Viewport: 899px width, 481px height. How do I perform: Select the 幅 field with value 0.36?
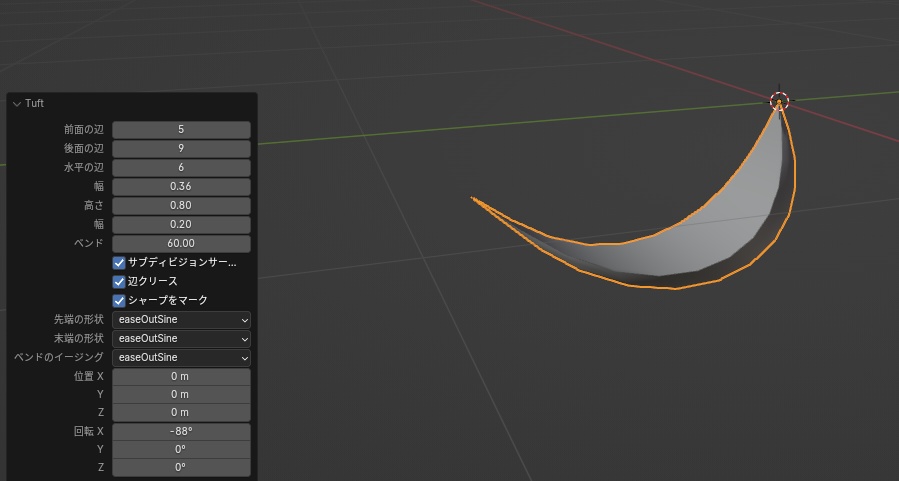(181, 186)
